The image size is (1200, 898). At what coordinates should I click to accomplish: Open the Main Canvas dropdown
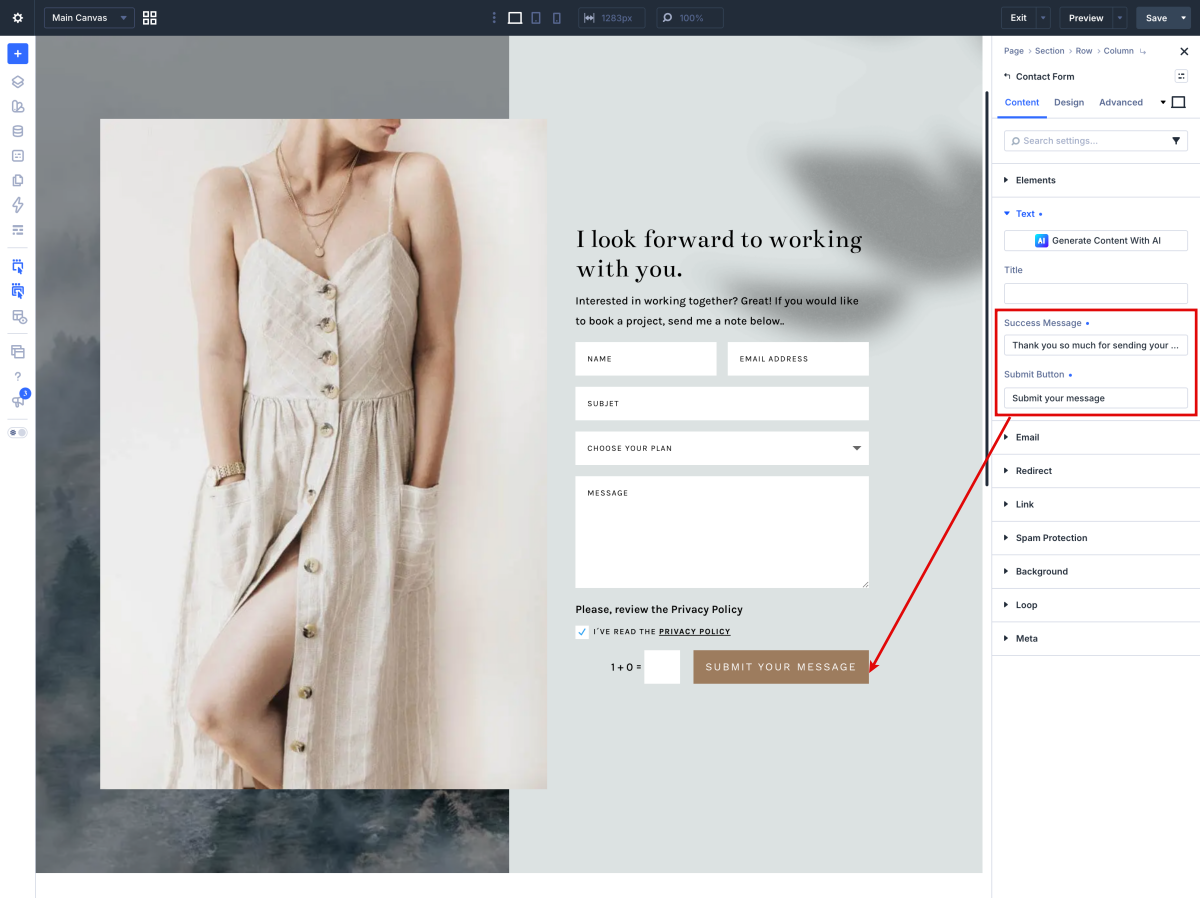(89, 18)
